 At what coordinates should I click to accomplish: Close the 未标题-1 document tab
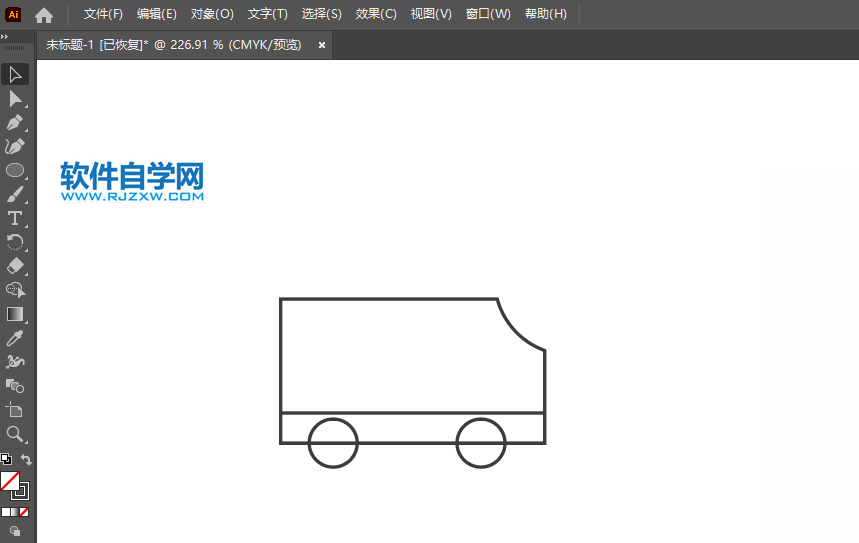322,45
